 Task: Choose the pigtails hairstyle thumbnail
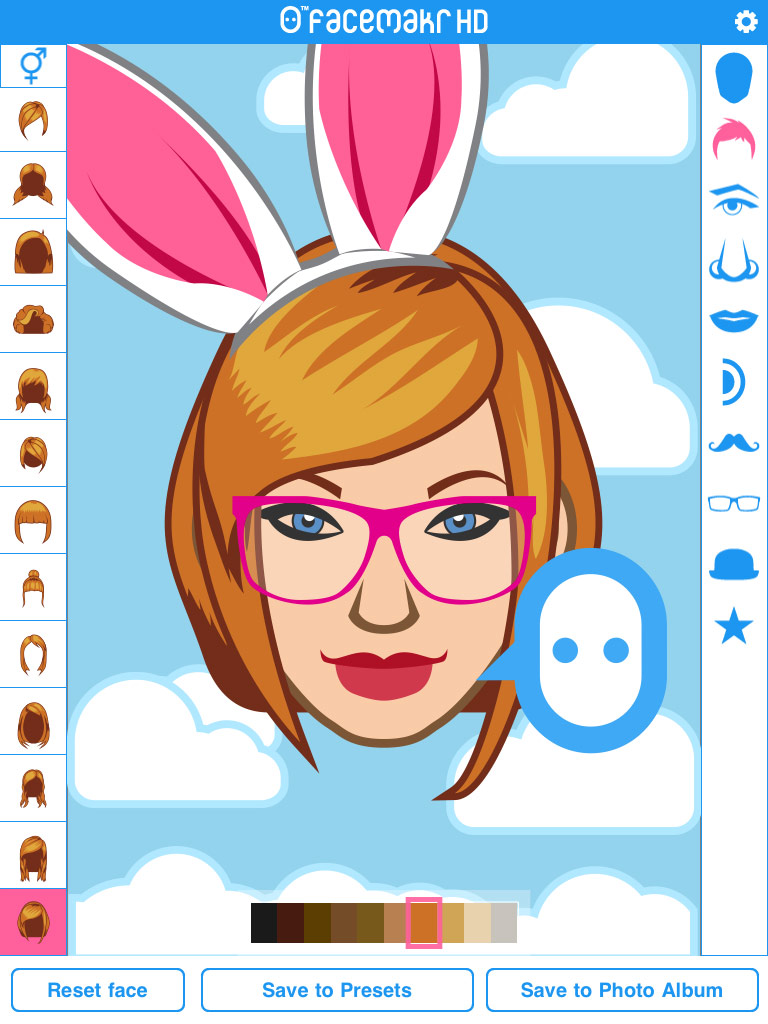(33, 185)
